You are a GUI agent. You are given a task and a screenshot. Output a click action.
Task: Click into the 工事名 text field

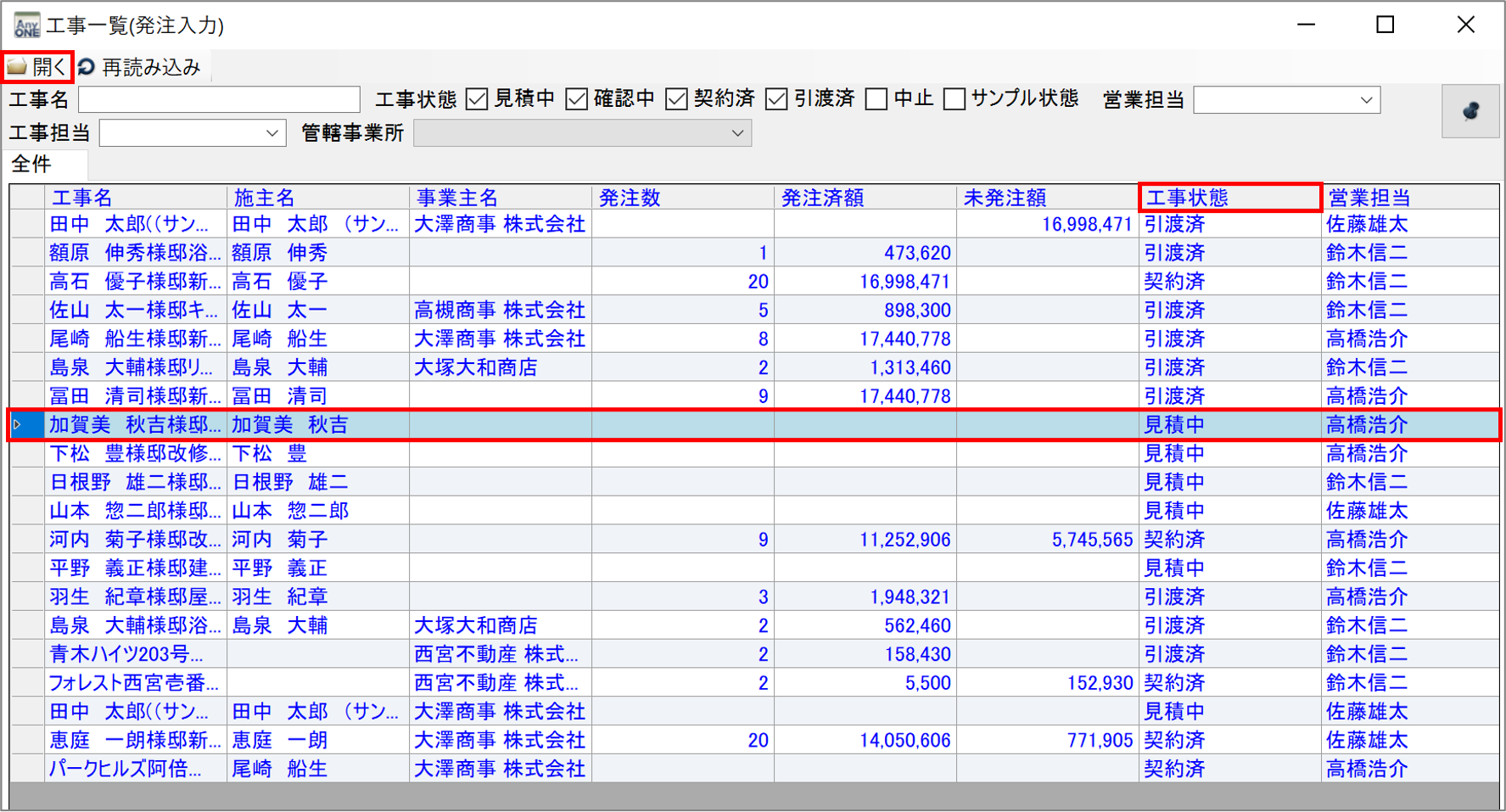pos(219,100)
